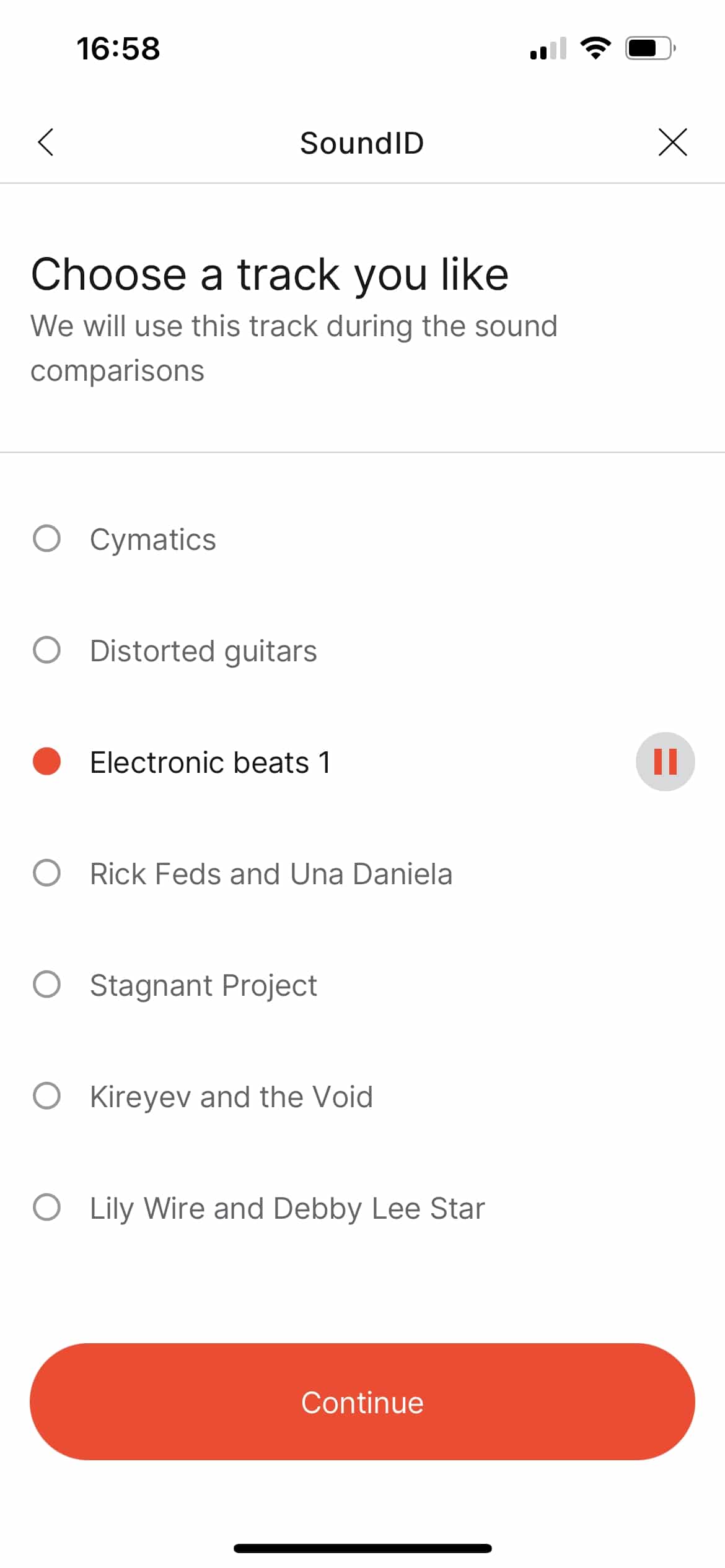Tap the Electronic beats 1 radio button
This screenshot has height=1568, width=725.
click(x=46, y=762)
